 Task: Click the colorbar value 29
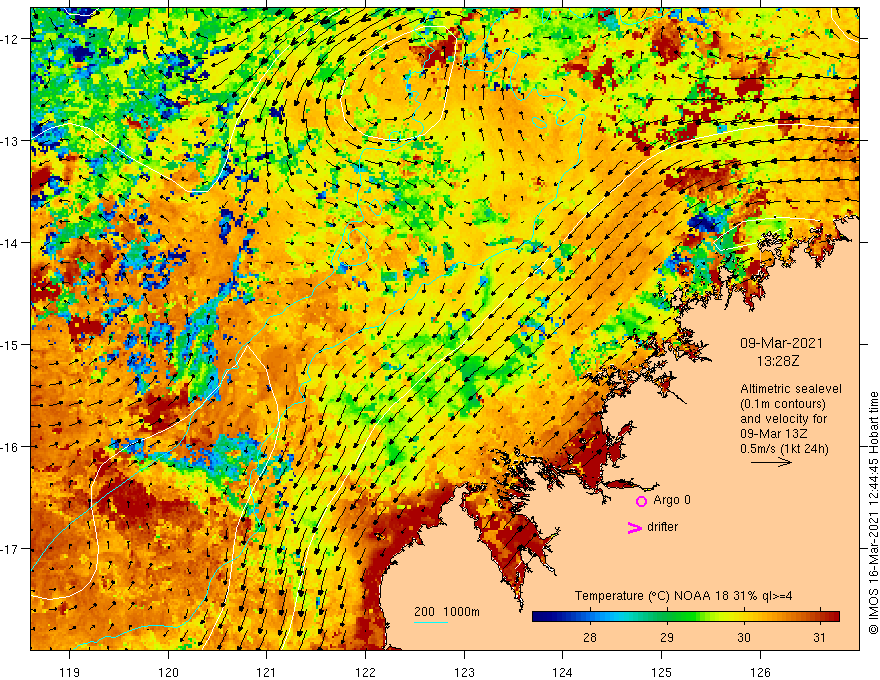[666, 638]
